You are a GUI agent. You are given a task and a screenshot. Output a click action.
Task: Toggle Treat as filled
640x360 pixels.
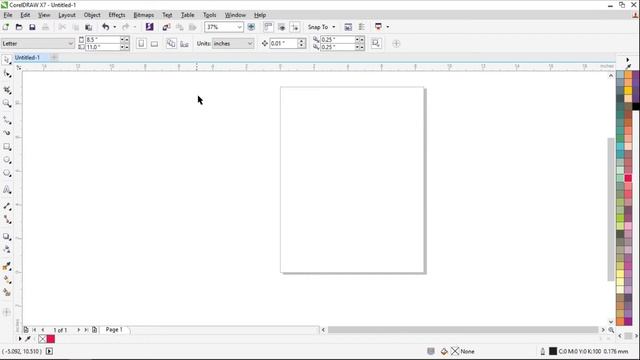coord(376,43)
